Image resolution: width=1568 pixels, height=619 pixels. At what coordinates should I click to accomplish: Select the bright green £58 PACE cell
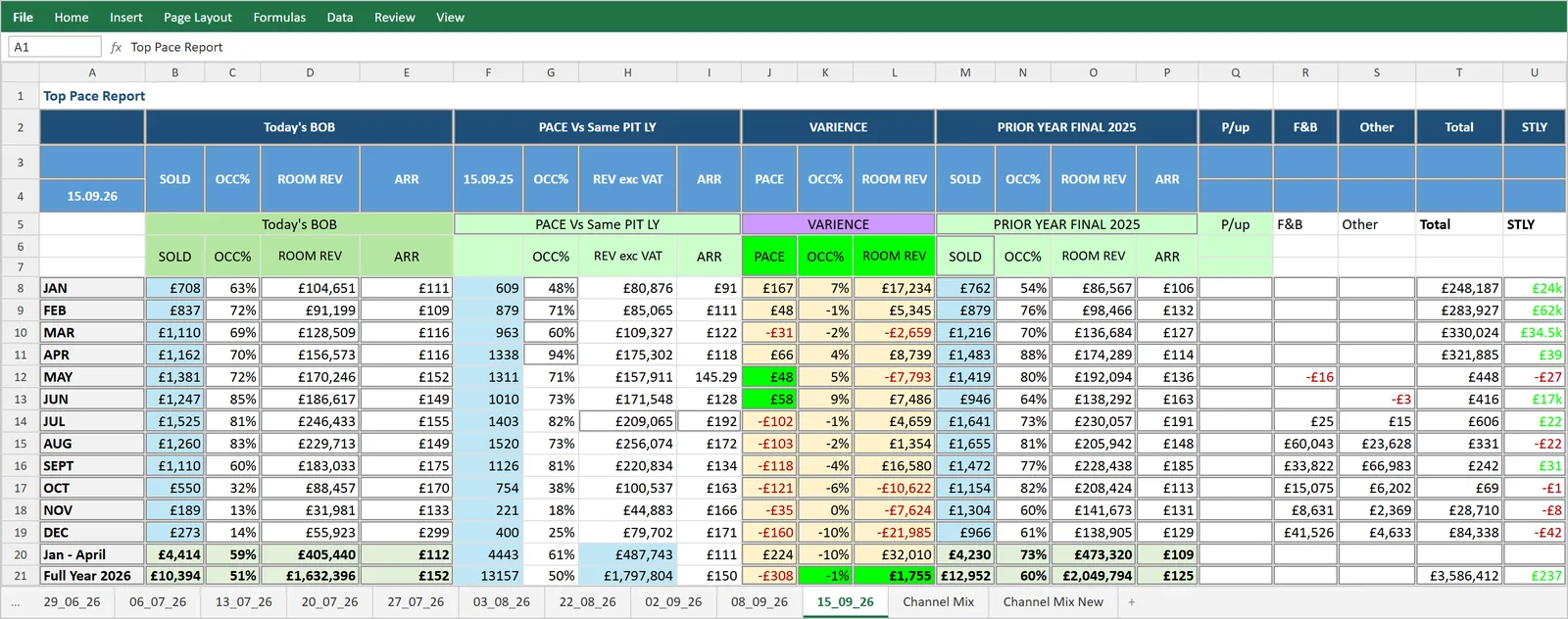(769, 400)
